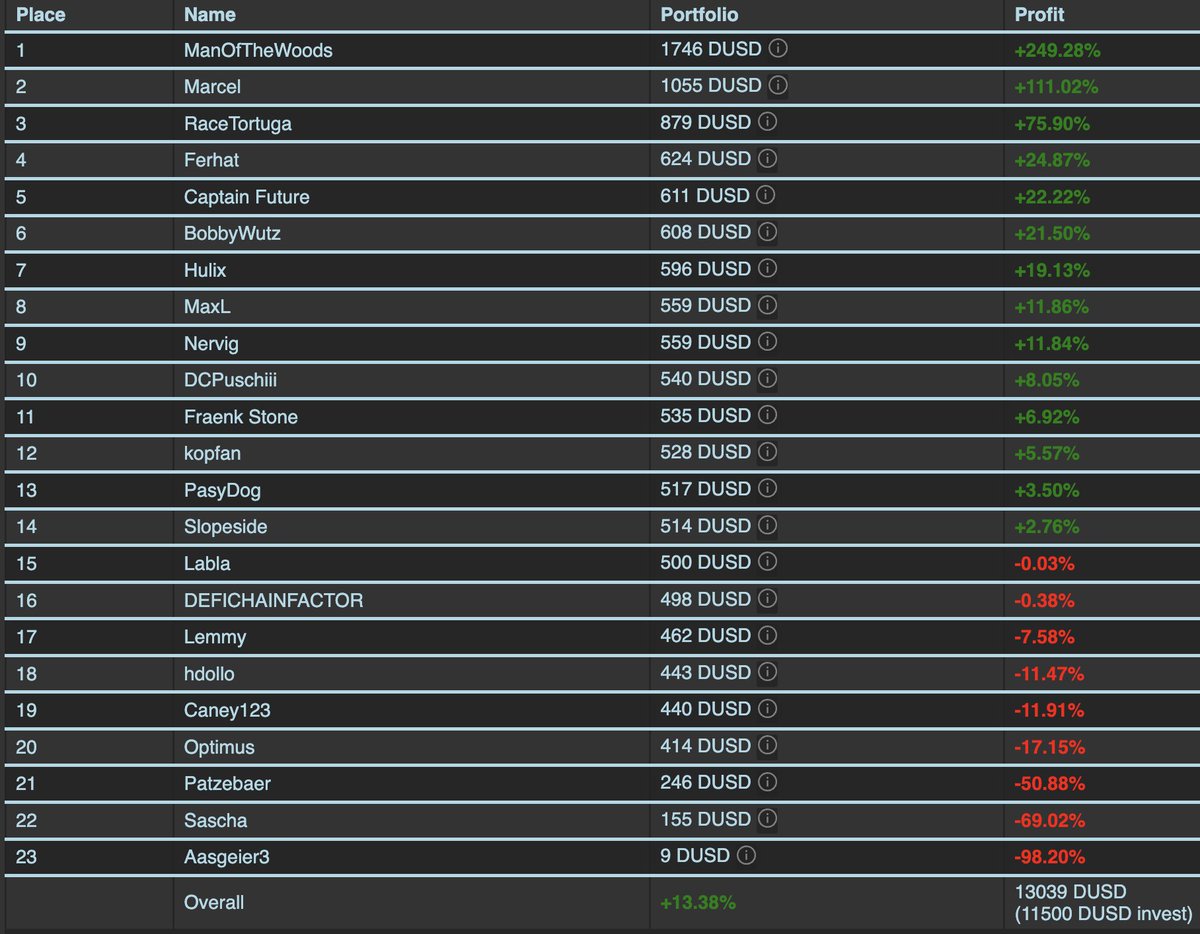Show info for Aasgeier3's 9 DUSD
Screen dimensions: 1200x934
[x=746, y=855]
